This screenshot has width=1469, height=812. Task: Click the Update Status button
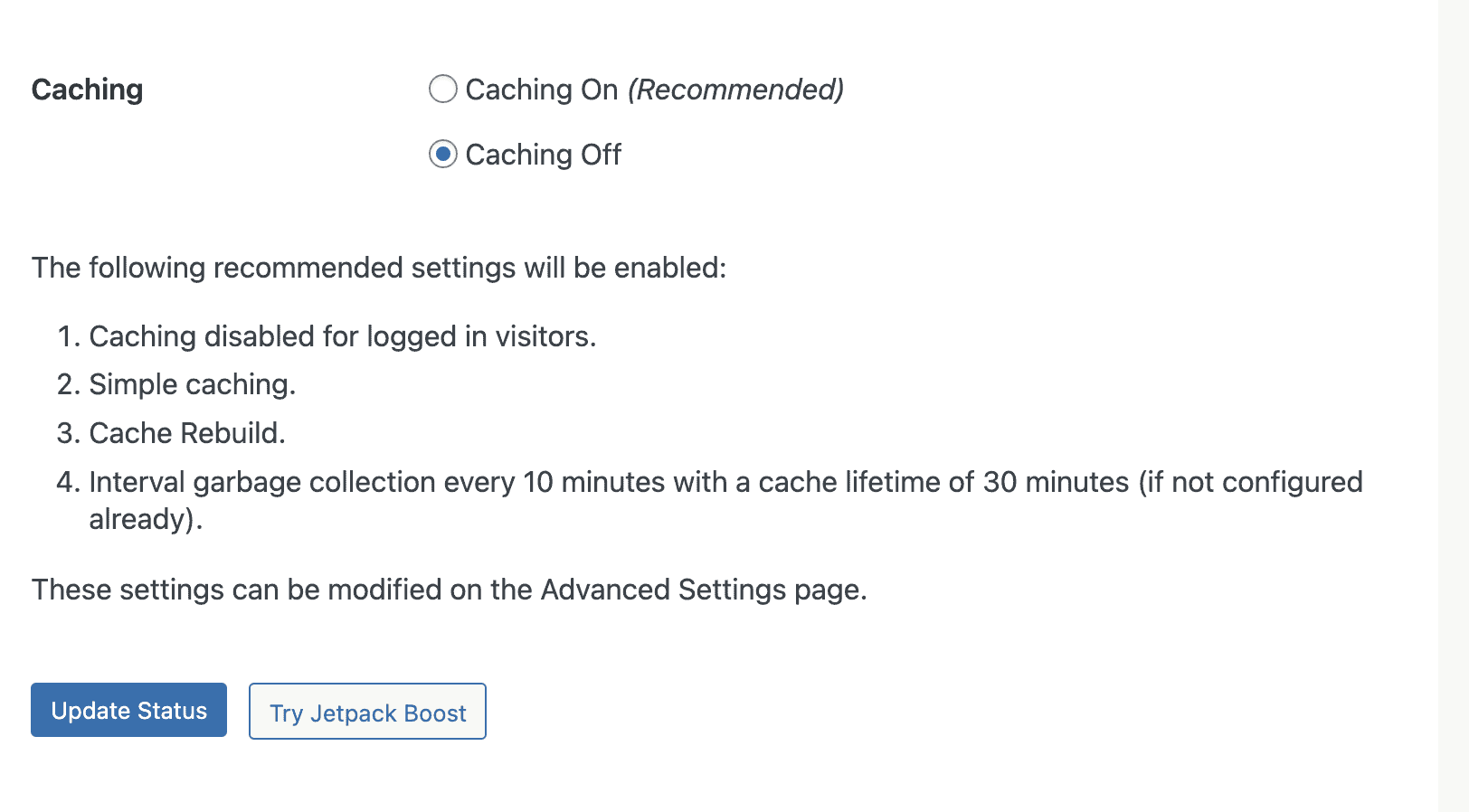pos(128,710)
